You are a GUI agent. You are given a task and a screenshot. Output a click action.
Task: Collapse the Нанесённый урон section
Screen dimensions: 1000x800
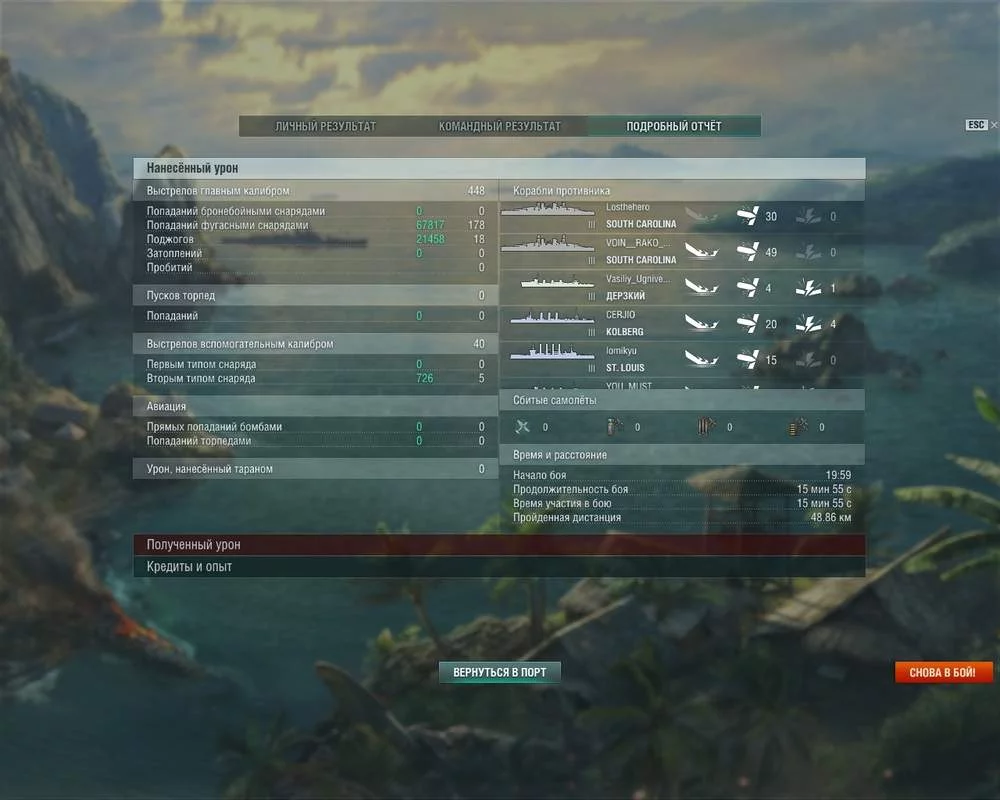[x=499, y=168]
